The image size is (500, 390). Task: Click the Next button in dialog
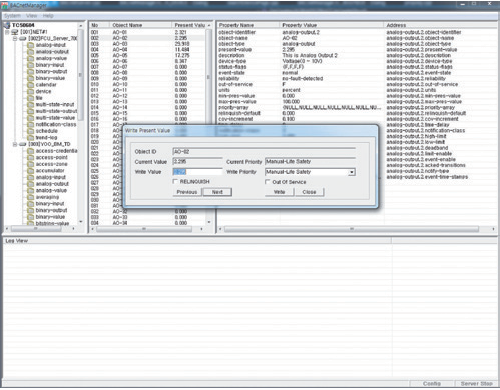(217, 192)
